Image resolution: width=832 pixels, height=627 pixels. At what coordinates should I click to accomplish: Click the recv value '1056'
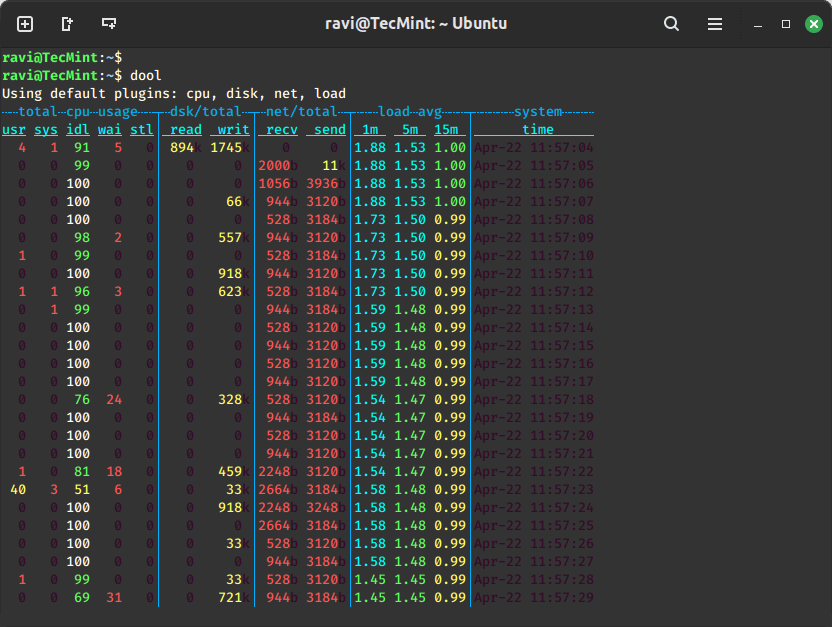tap(274, 184)
